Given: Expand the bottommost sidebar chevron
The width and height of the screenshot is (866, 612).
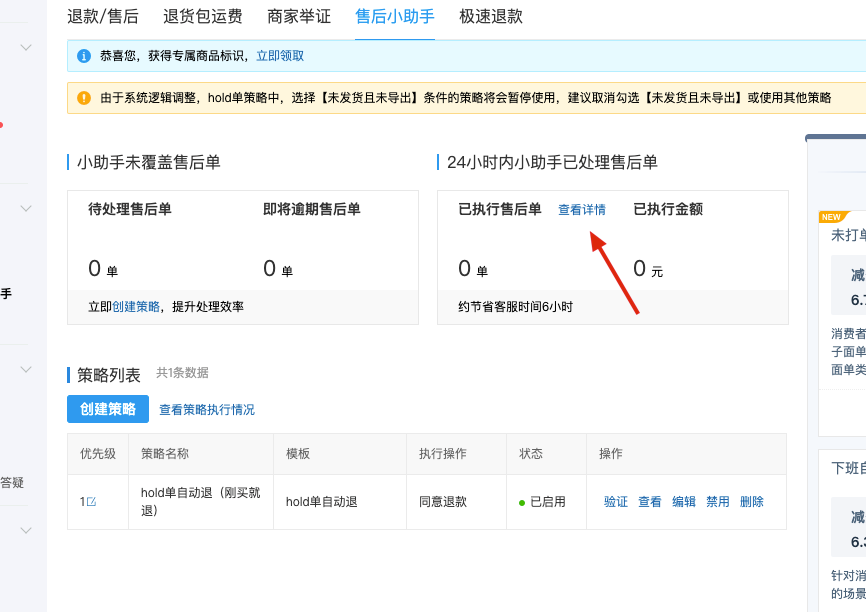Looking at the screenshot, I should [x=26, y=531].
